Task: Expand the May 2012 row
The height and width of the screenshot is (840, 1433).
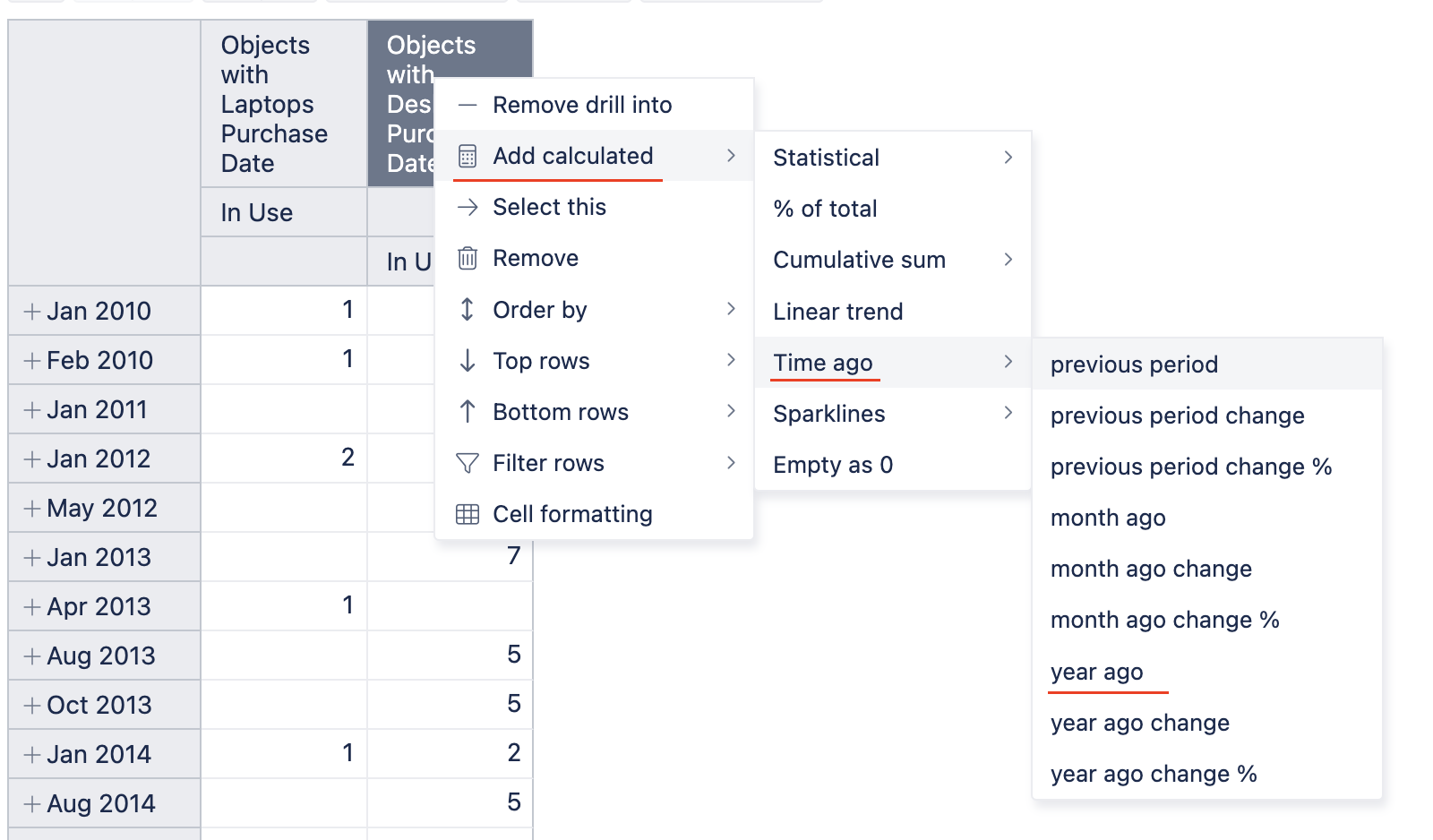Action: click(32, 509)
